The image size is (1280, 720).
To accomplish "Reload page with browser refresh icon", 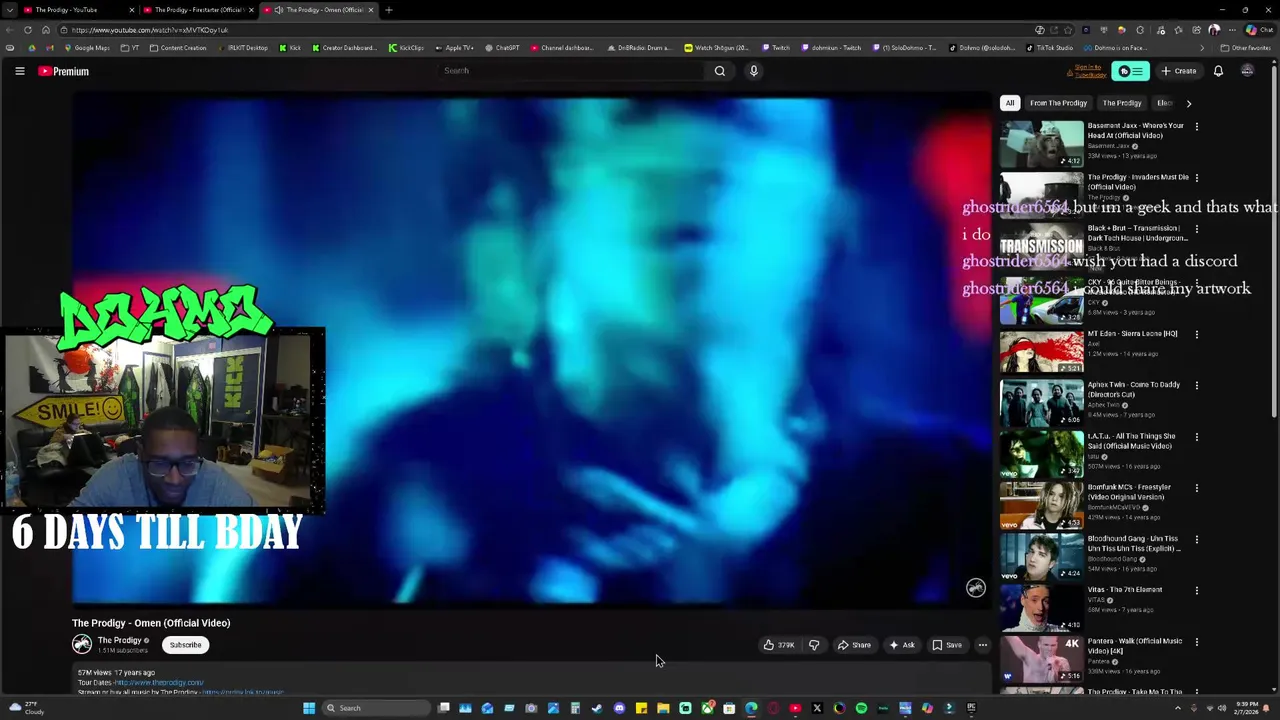I will point(28,30).
